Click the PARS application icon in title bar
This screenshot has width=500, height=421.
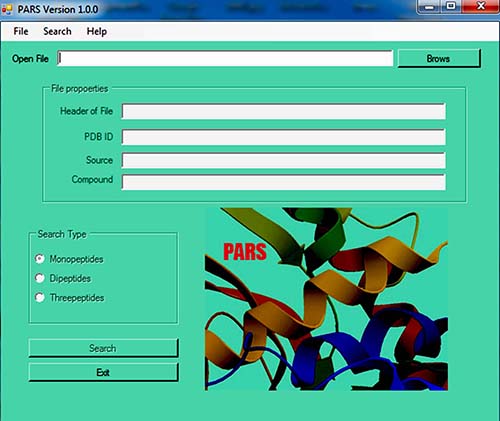point(7,9)
